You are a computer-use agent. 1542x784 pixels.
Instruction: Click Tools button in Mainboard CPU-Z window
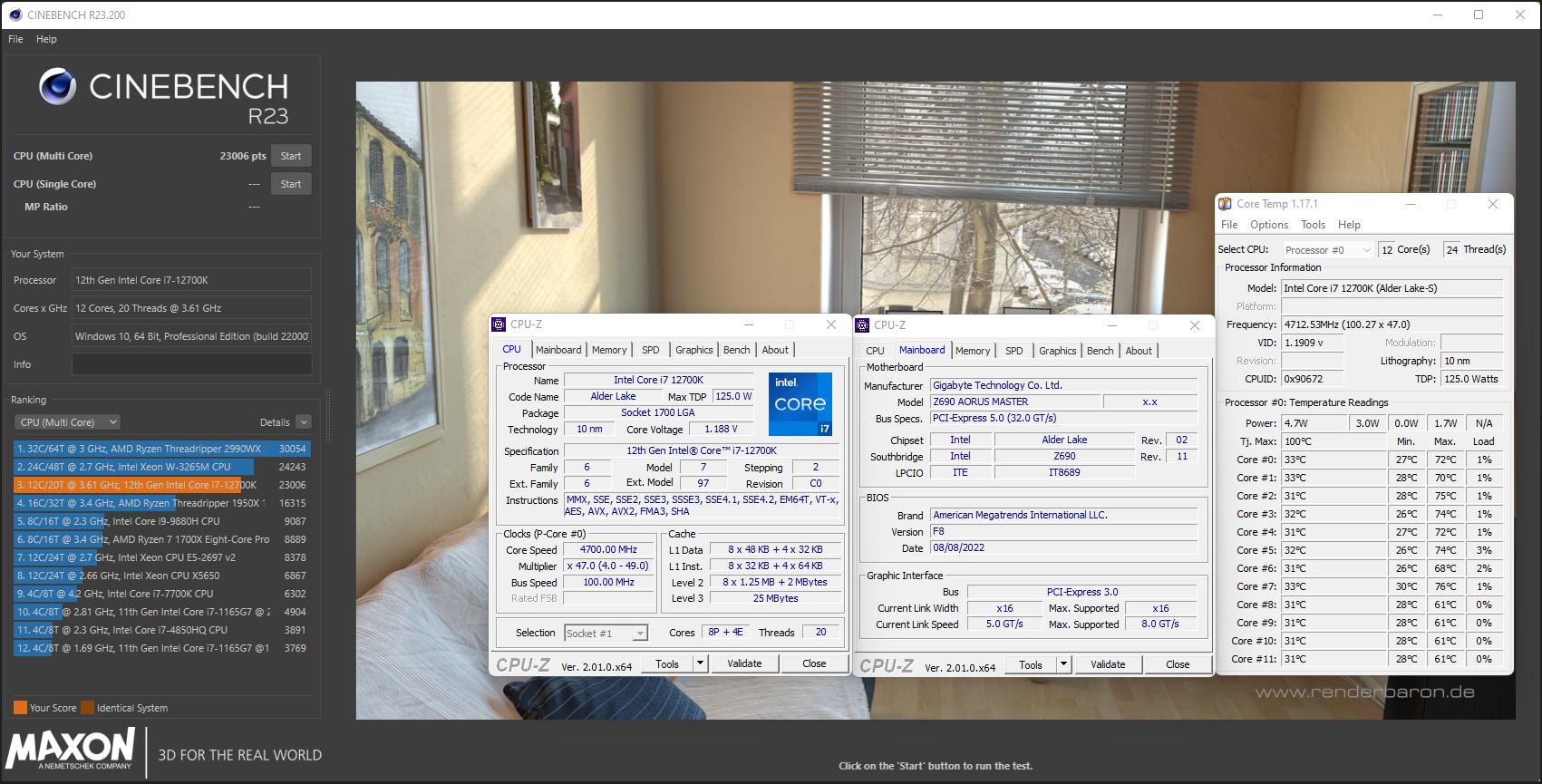pos(1031,665)
